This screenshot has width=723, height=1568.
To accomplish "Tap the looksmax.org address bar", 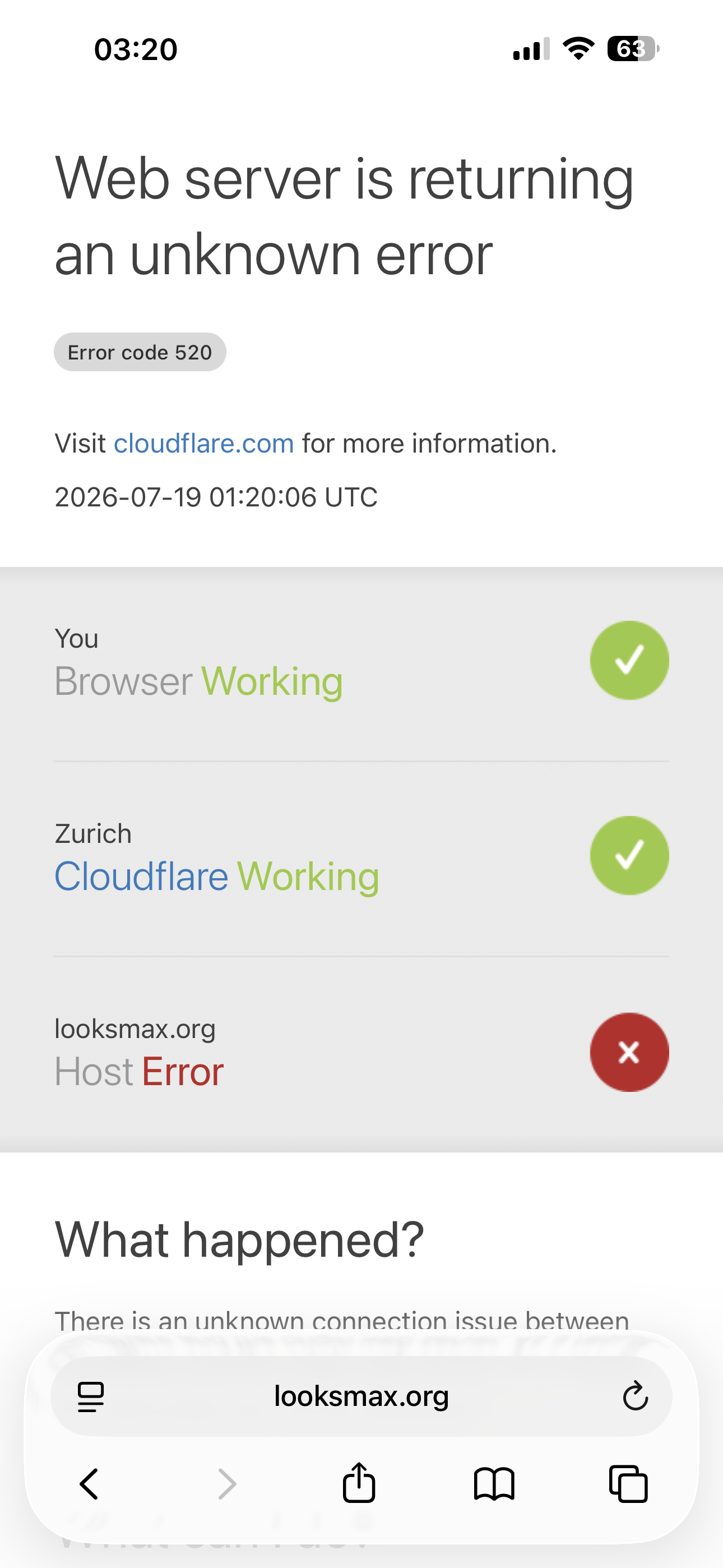I will tap(361, 1396).
